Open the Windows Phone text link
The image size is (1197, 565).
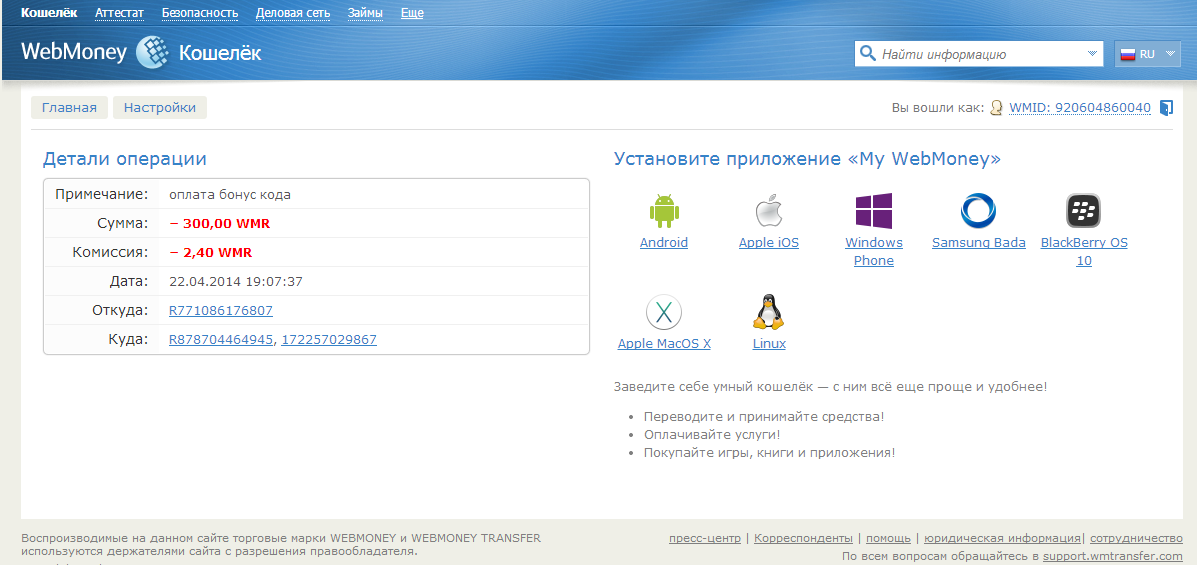[x=873, y=252]
